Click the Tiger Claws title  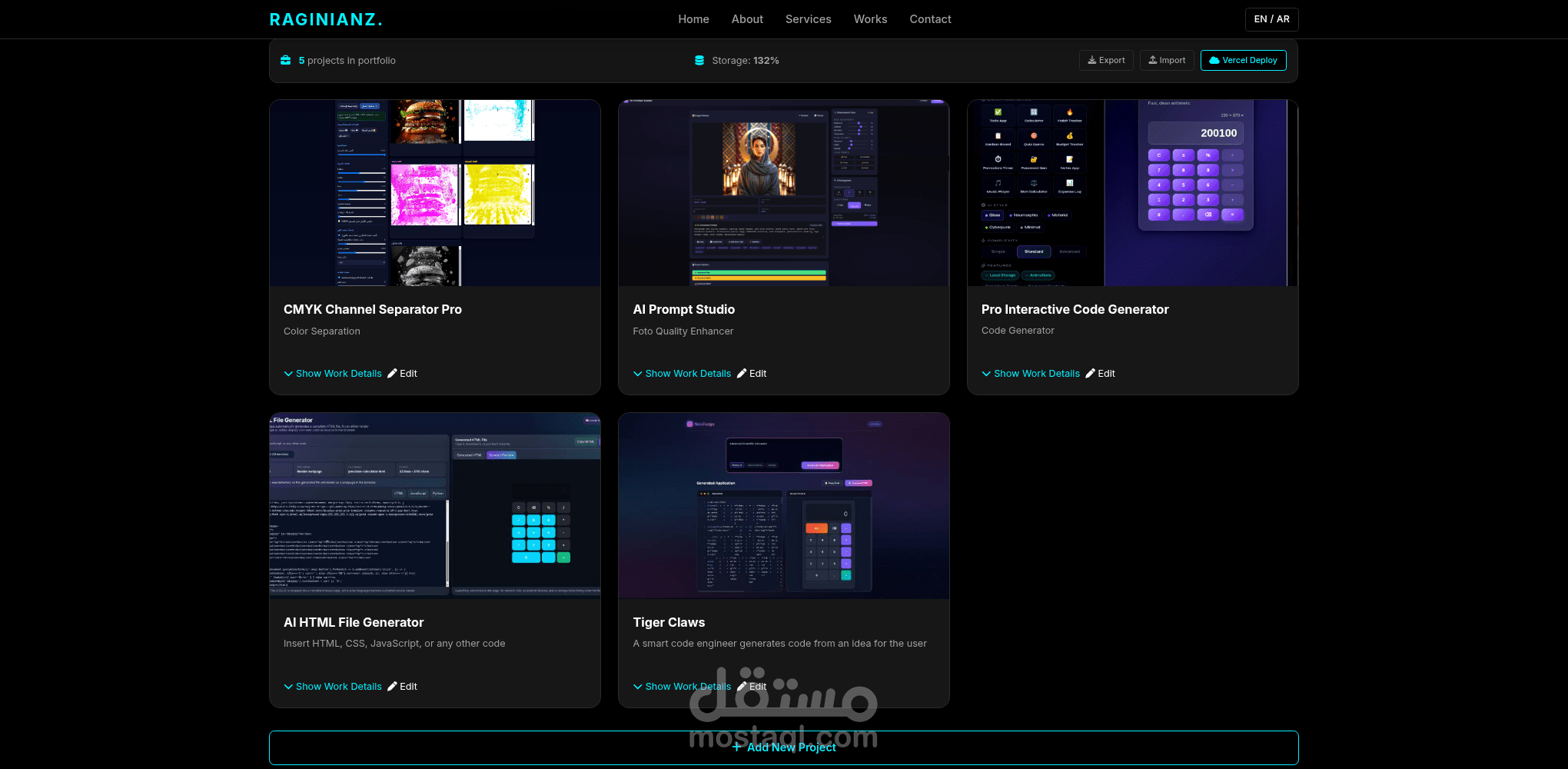pos(669,622)
